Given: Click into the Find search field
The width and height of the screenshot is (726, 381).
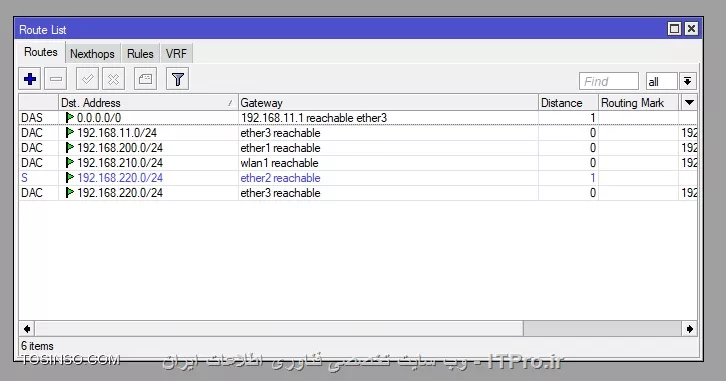Looking at the screenshot, I should 608,81.
